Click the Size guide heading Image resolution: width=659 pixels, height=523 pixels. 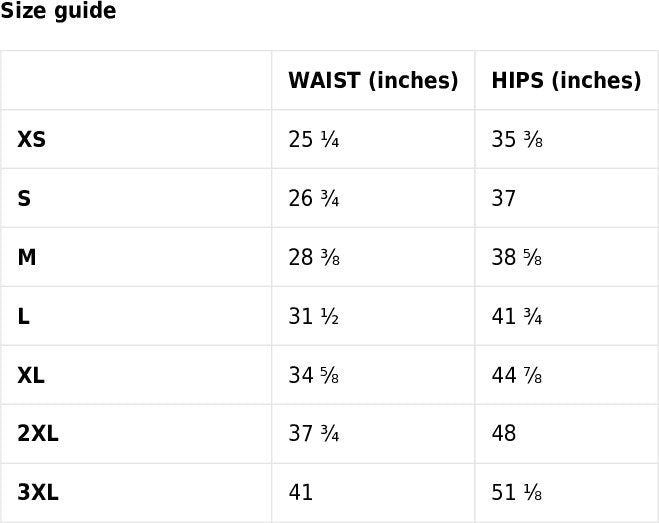[x=58, y=12]
